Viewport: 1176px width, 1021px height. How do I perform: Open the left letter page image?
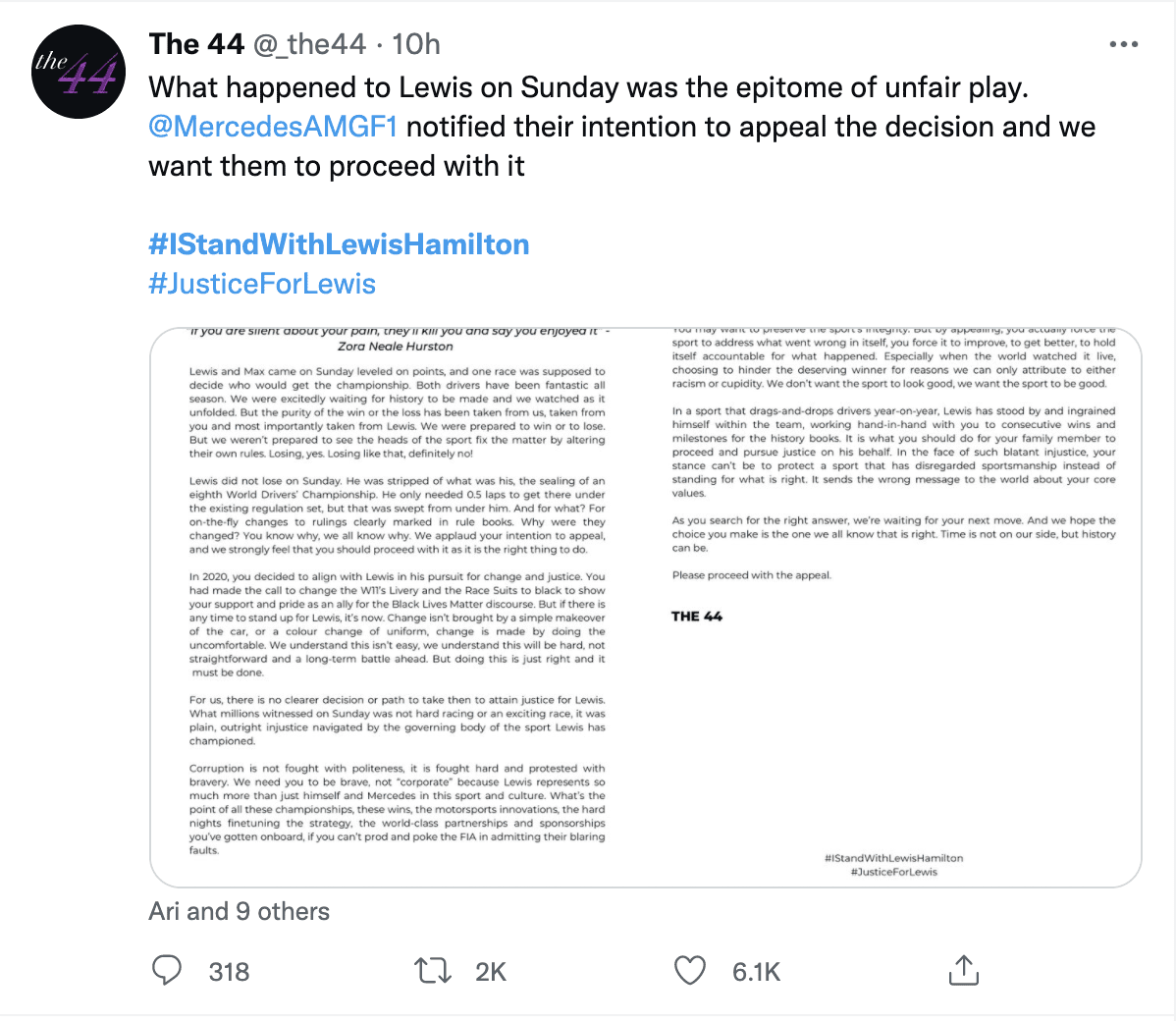[x=397, y=608]
